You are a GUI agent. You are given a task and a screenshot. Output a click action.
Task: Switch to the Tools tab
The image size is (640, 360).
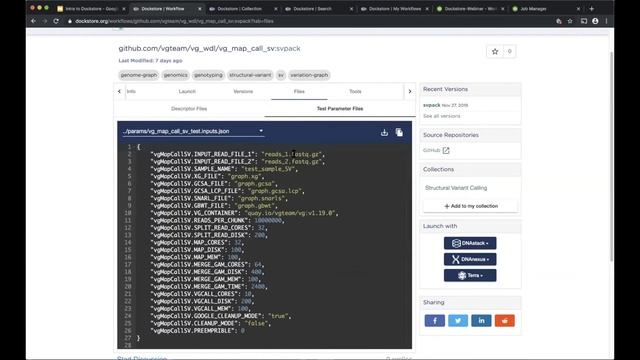point(355,91)
